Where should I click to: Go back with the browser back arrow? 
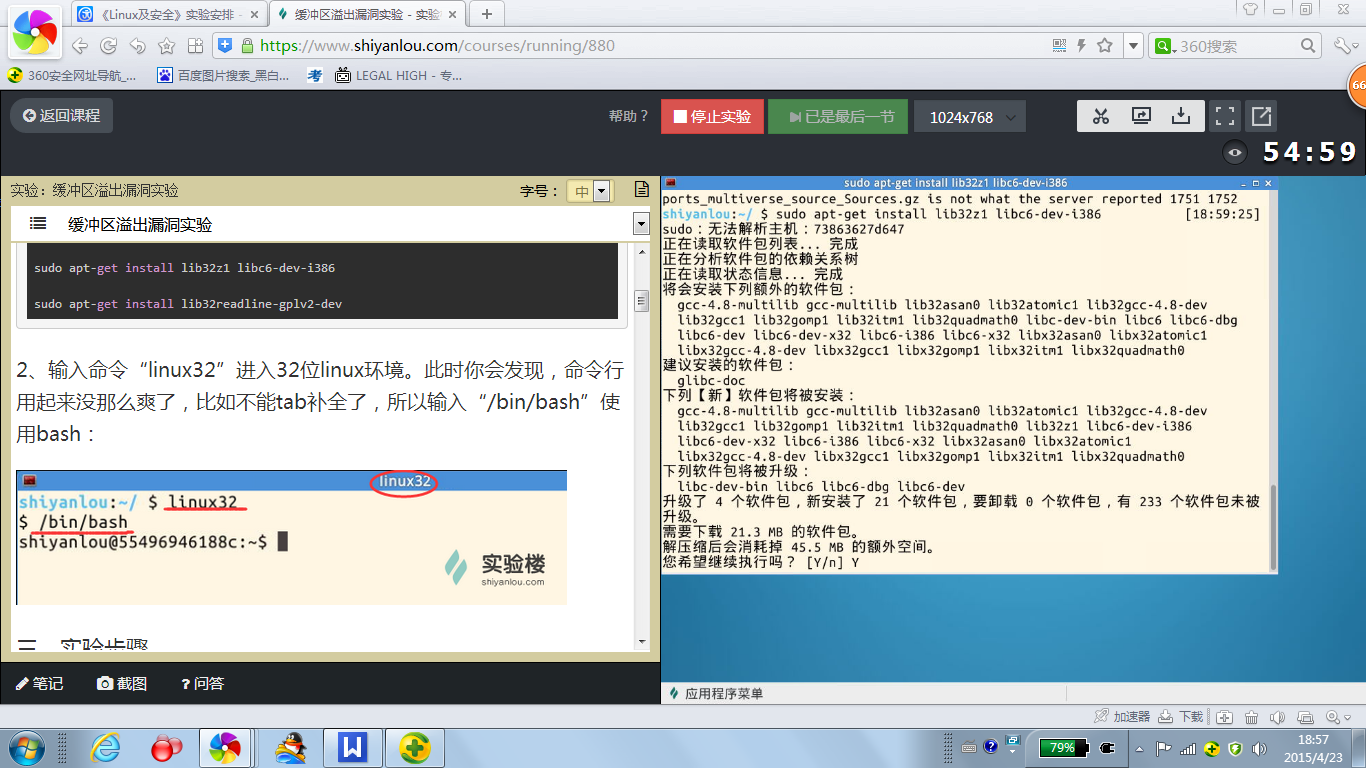tap(81, 46)
